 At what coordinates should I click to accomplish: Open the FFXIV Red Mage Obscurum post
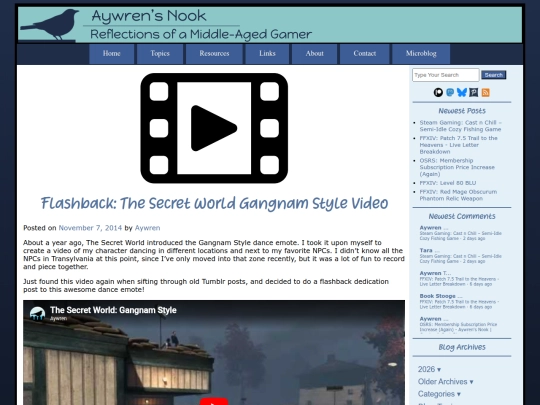pyautogui.click(x=458, y=195)
